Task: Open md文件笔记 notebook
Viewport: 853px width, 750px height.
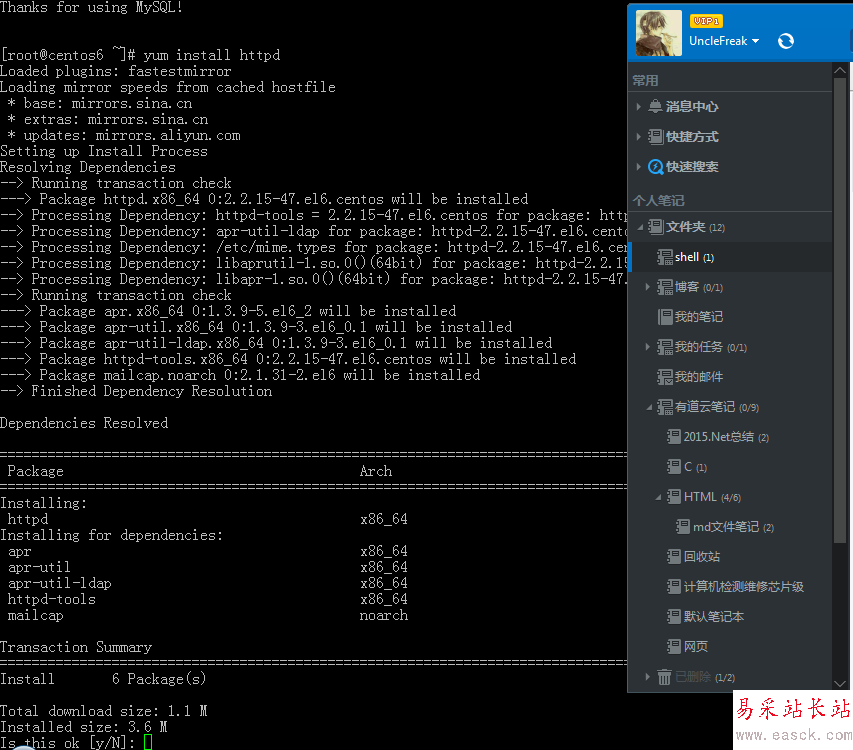Action: [x=733, y=526]
